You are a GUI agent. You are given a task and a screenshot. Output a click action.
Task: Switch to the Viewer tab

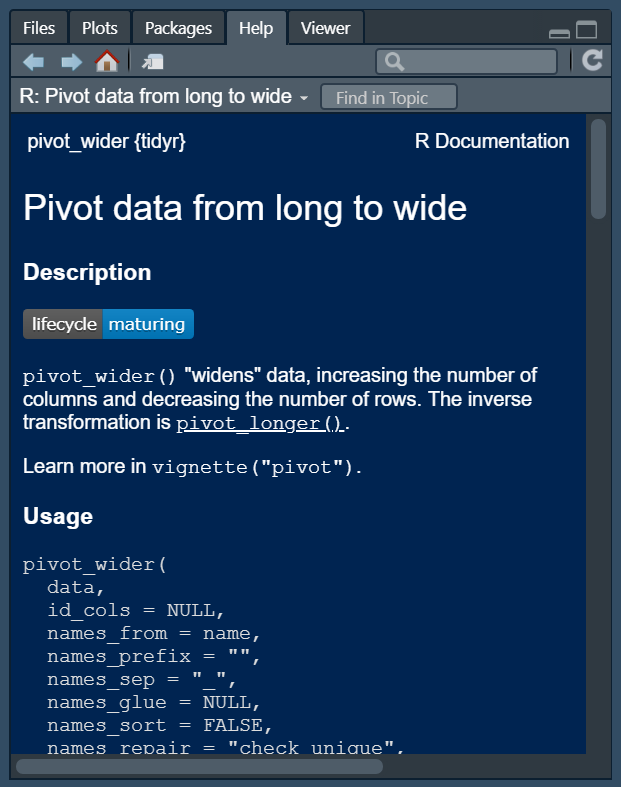pyautogui.click(x=325, y=28)
